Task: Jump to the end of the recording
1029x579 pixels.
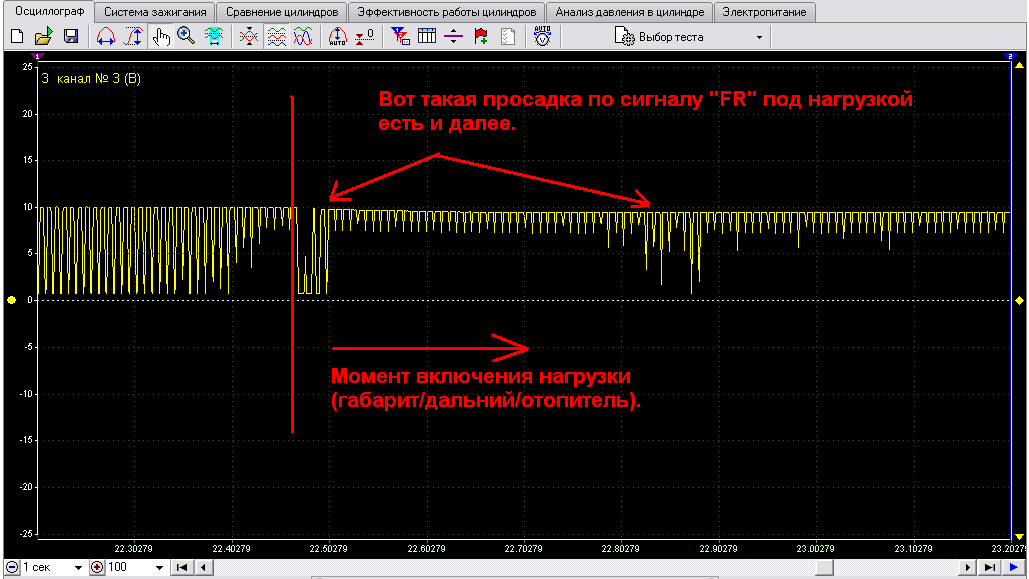Action: (990, 567)
